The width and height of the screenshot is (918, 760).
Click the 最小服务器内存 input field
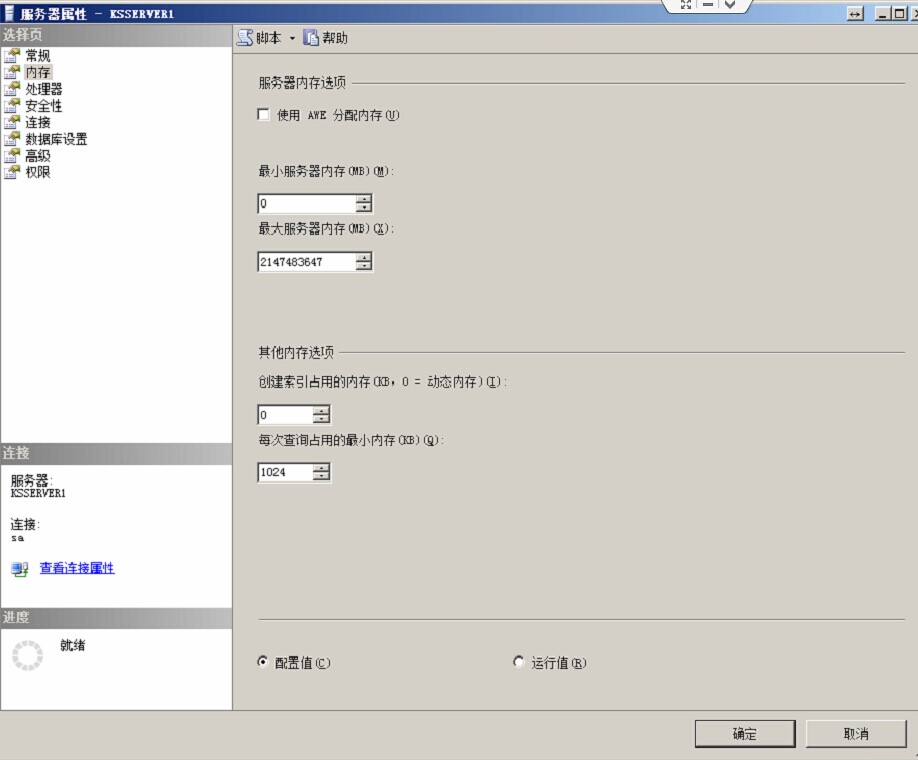[x=307, y=203]
